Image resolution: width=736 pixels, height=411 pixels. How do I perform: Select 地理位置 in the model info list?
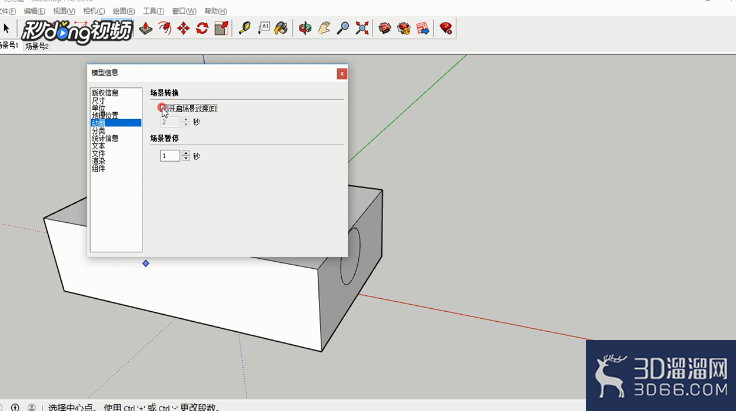(x=105, y=115)
